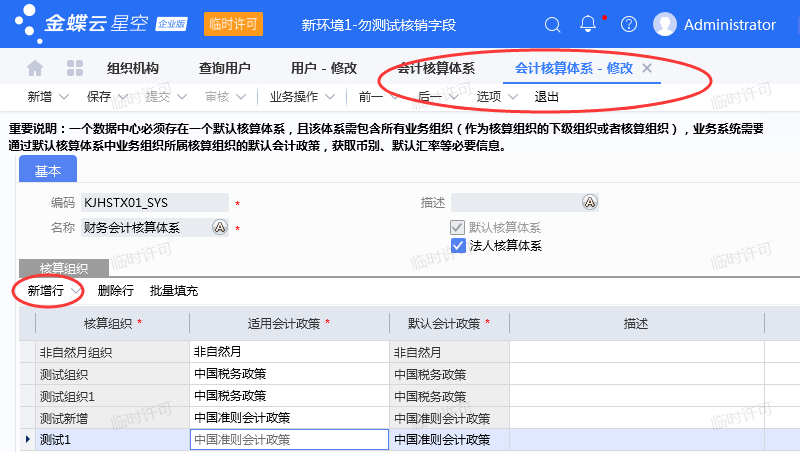
Task: Click the 默认会计政策 column header
Action: click(449, 323)
